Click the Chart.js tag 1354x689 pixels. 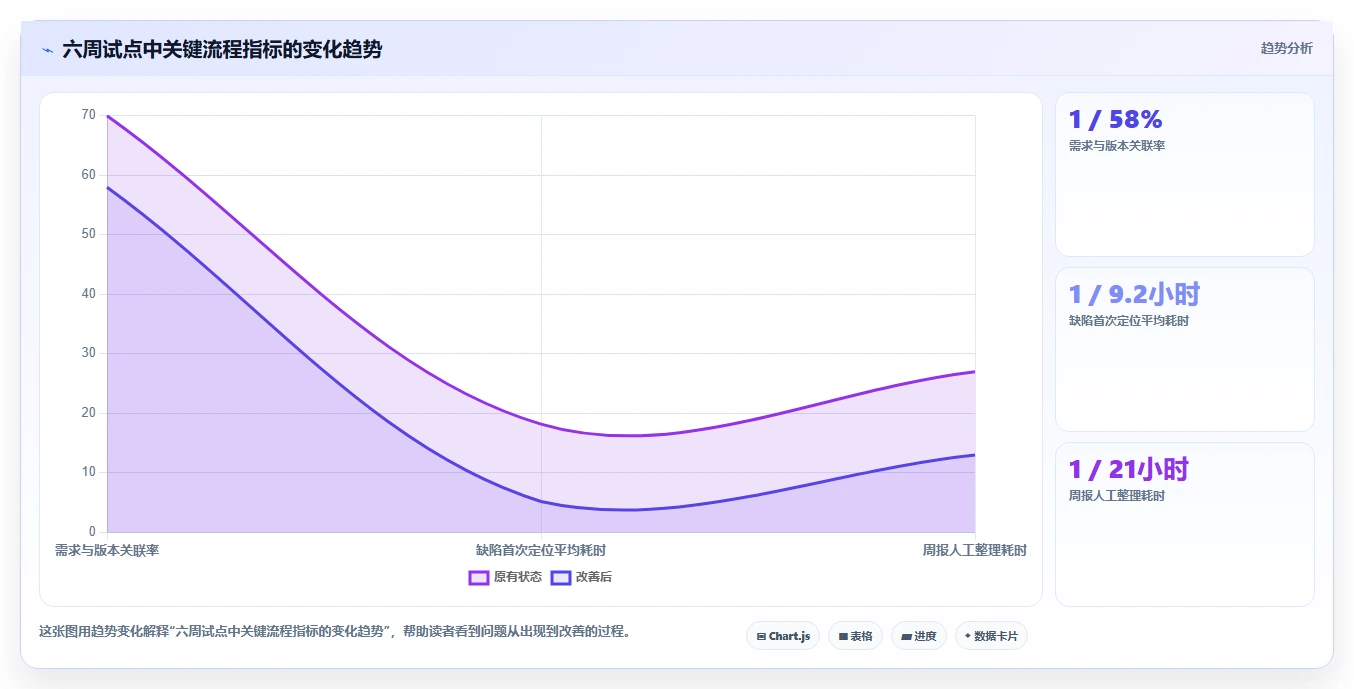(x=783, y=636)
